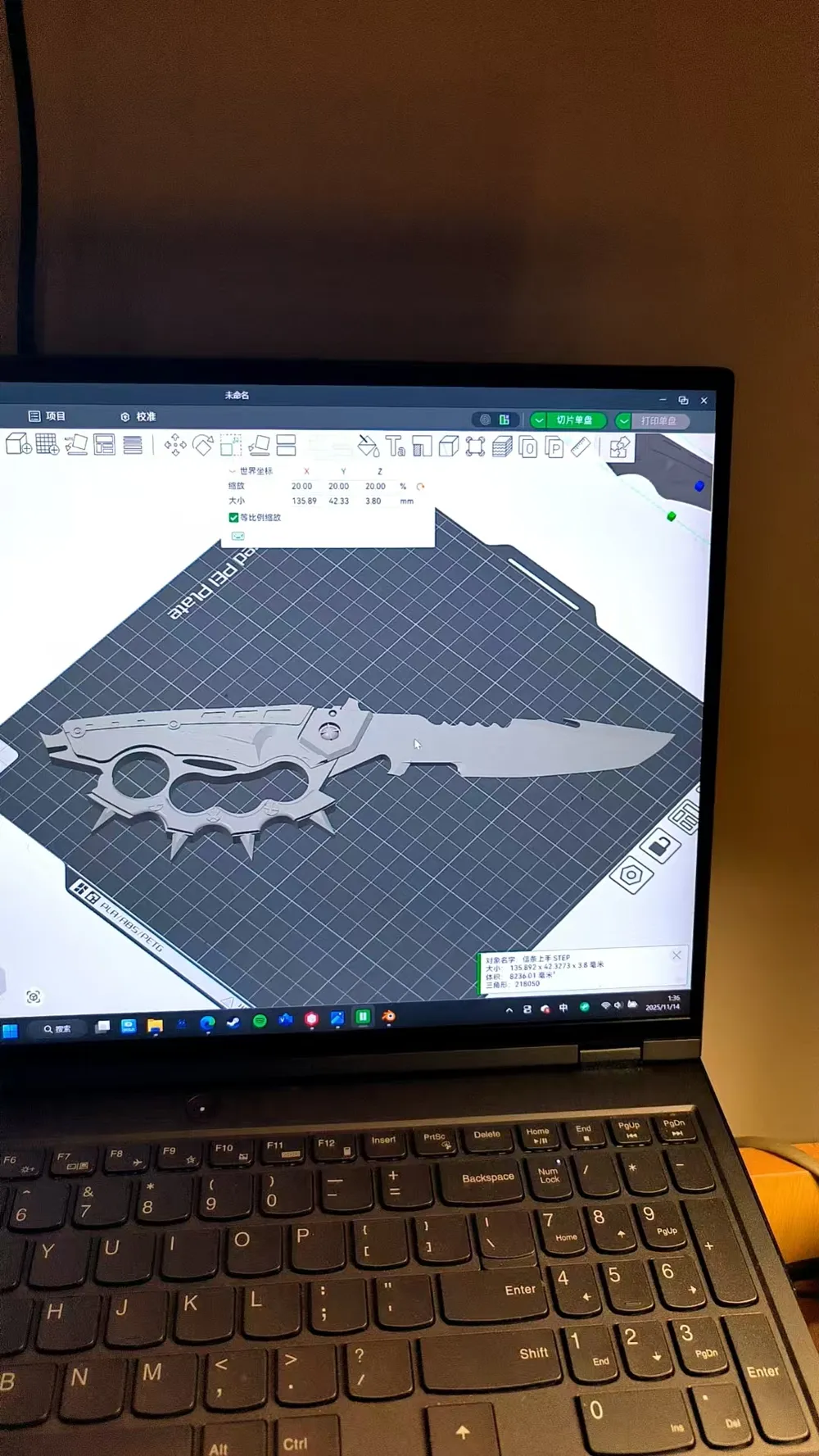Viewport: 819px width, 1456px height.
Task: Click the keyboard shortcuts icon in scale panel
Action: click(238, 536)
